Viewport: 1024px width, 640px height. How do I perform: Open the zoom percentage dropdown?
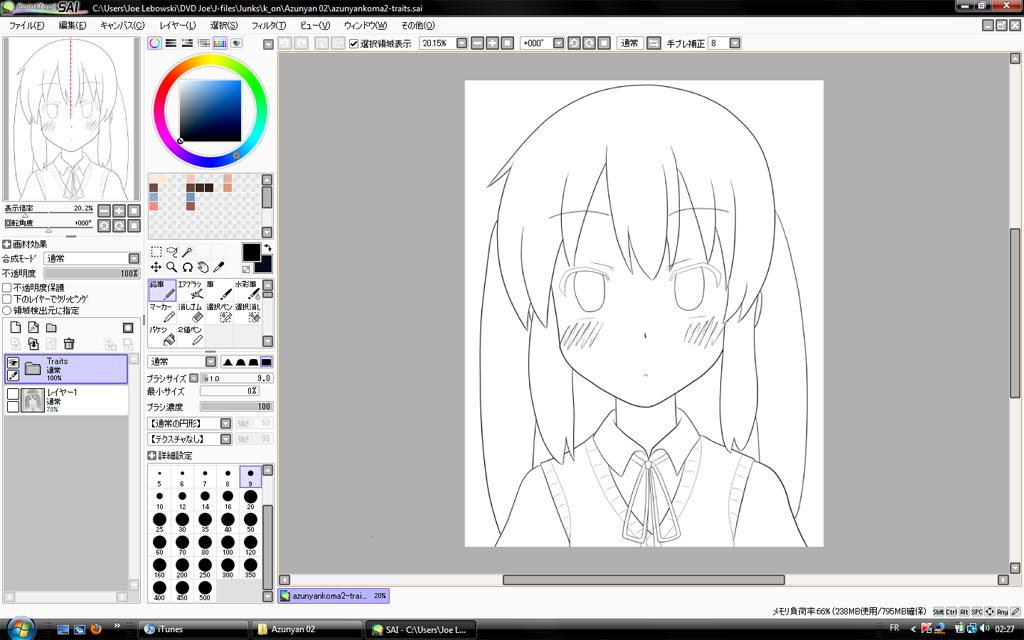coord(462,43)
